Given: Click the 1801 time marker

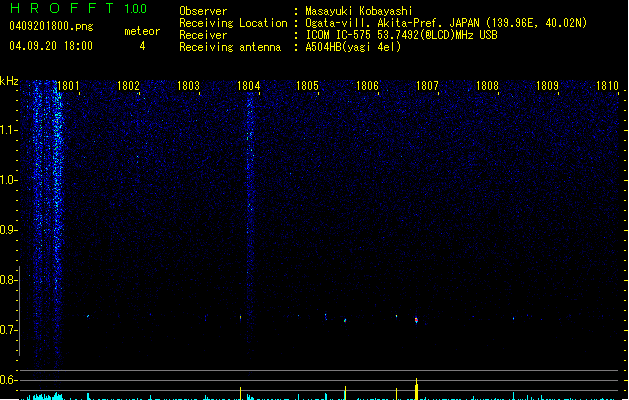Looking at the screenshot, I should (68, 86).
